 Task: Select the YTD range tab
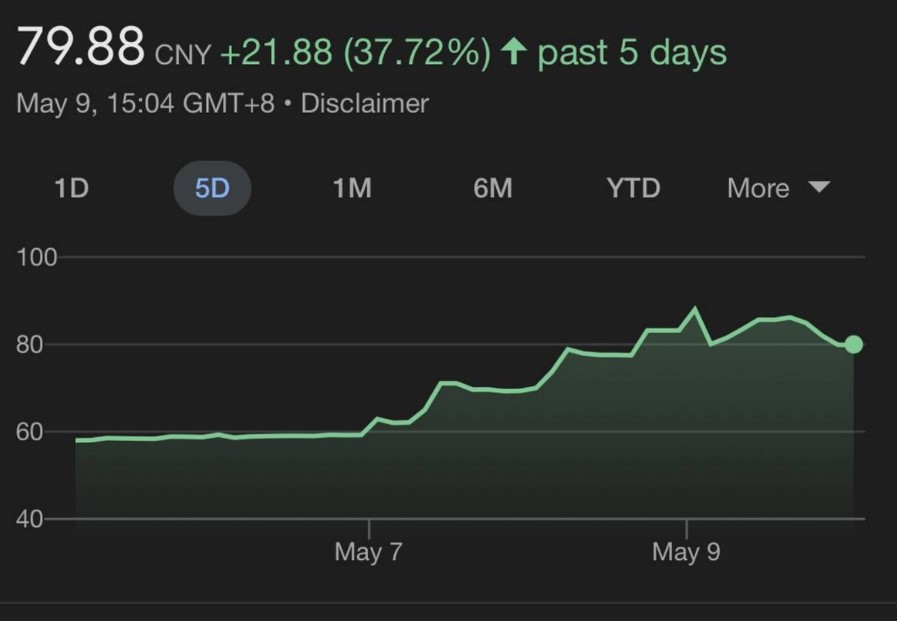(633, 188)
